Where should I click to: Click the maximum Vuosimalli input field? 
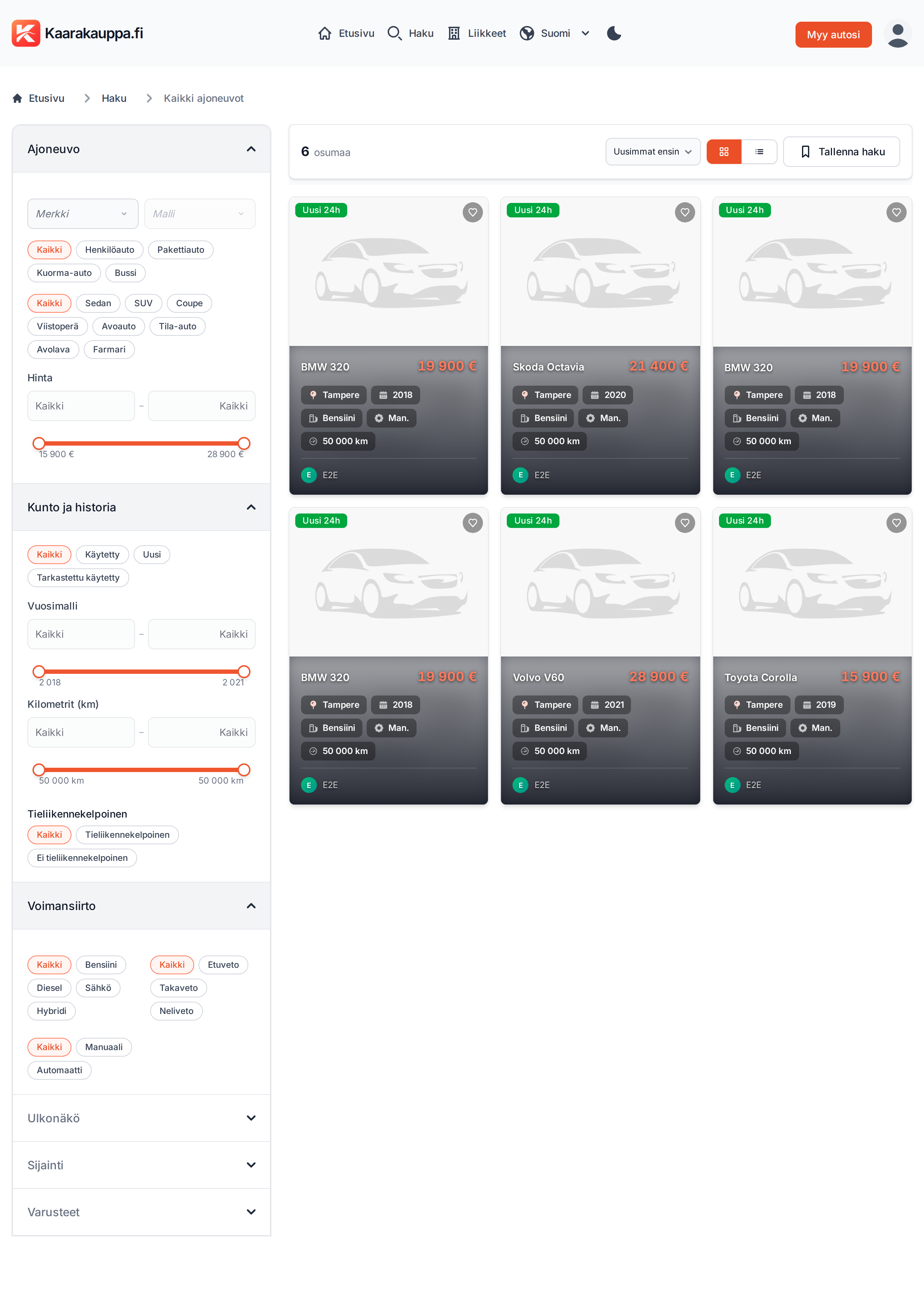[201, 634]
